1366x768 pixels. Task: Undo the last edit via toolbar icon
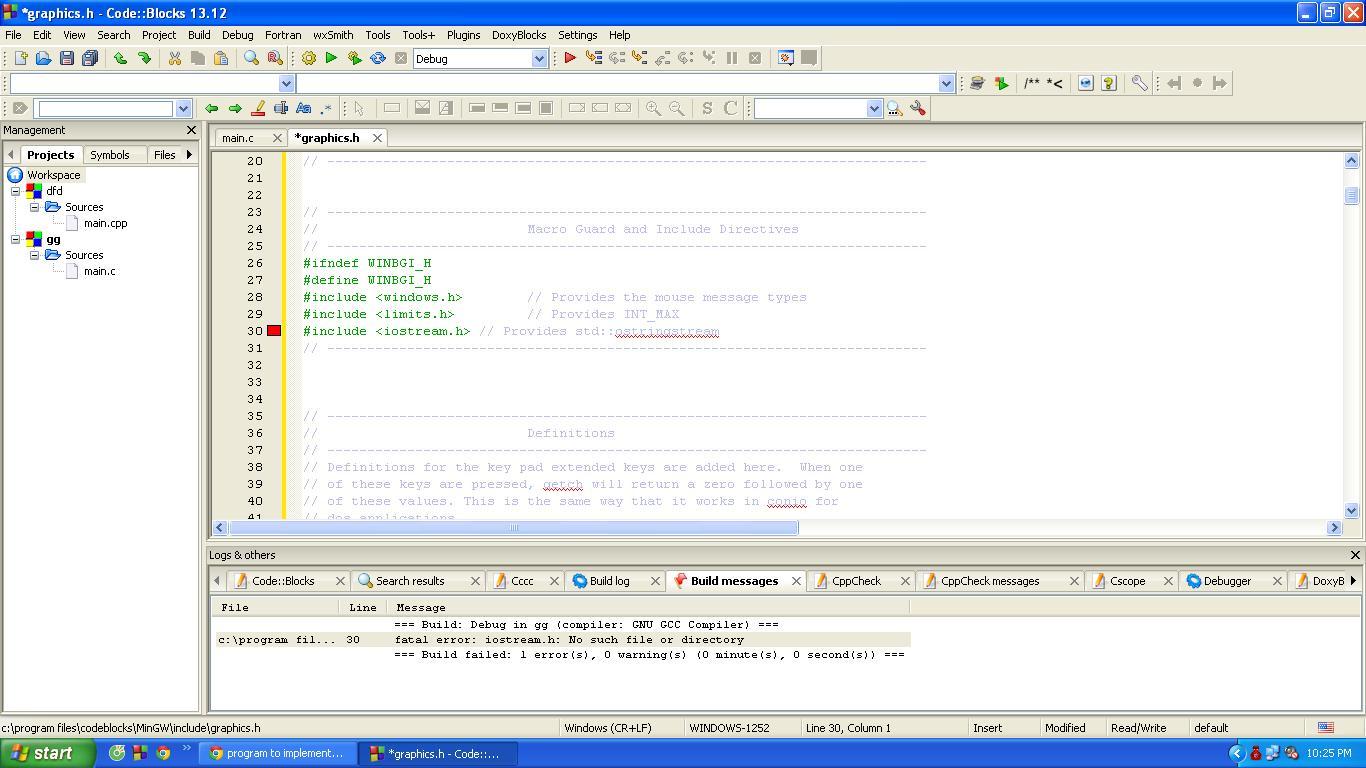[x=120, y=58]
